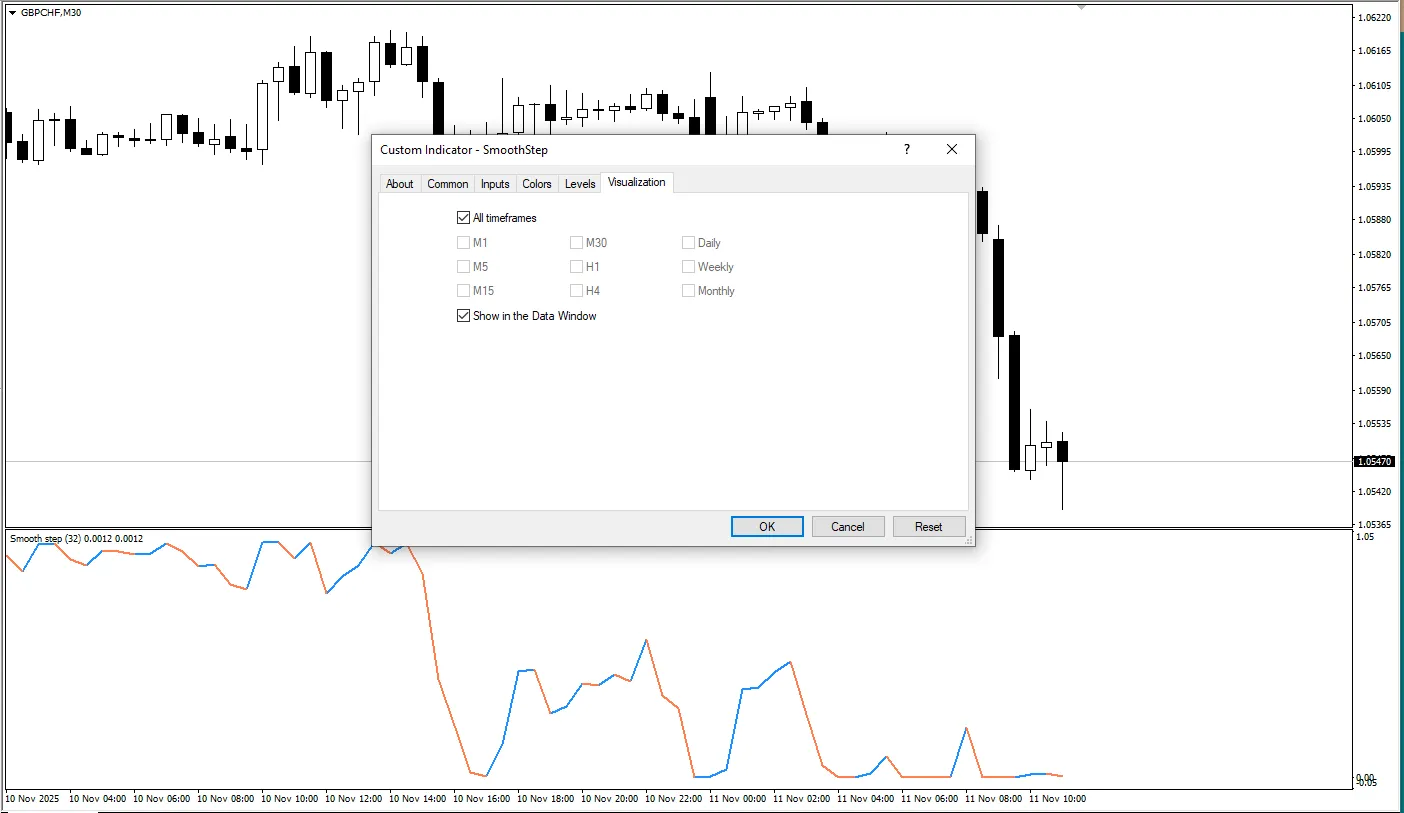Click the chart shift triangle marker
Image resolution: width=1404 pixels, height=813 pixels.
1080,7
